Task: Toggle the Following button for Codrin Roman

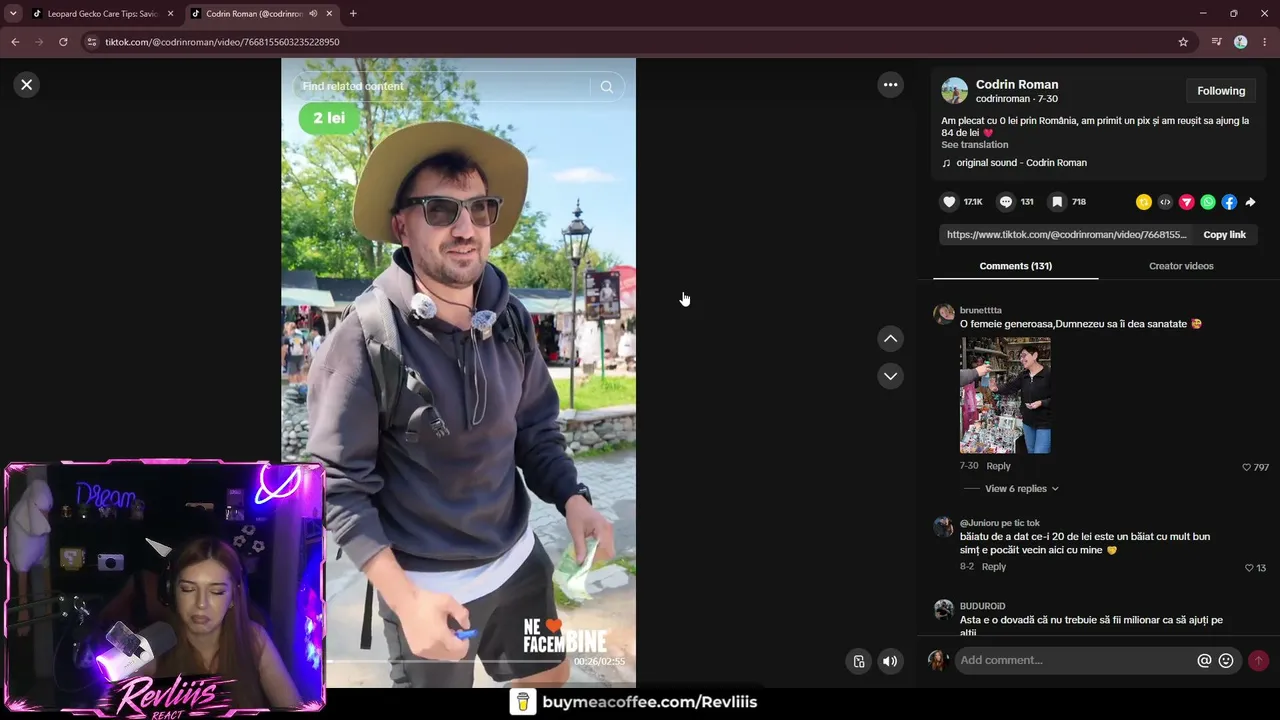Action: pos(1221,91)
